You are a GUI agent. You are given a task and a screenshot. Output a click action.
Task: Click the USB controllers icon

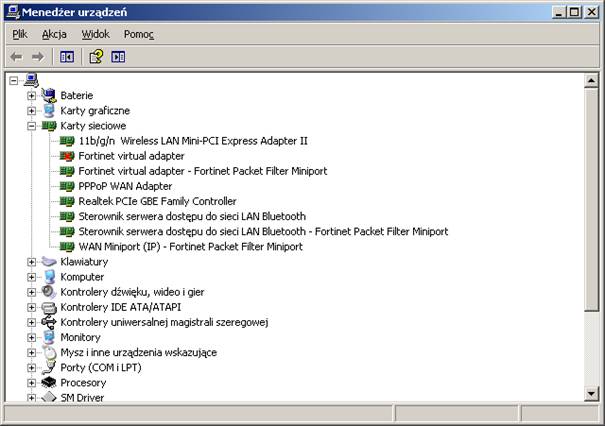[49, 322]
